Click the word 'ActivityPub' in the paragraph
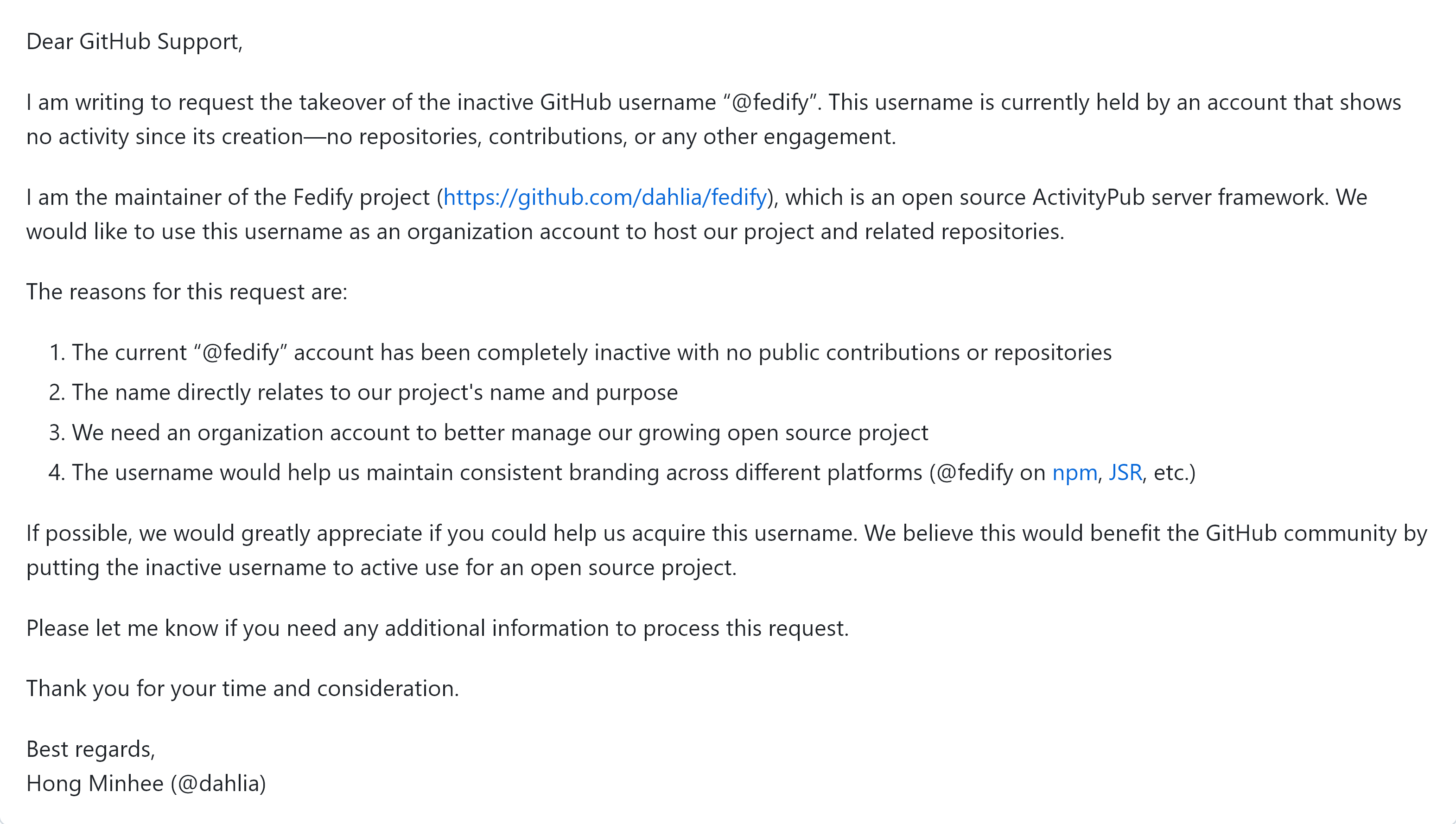 (x=1089, y=197)
